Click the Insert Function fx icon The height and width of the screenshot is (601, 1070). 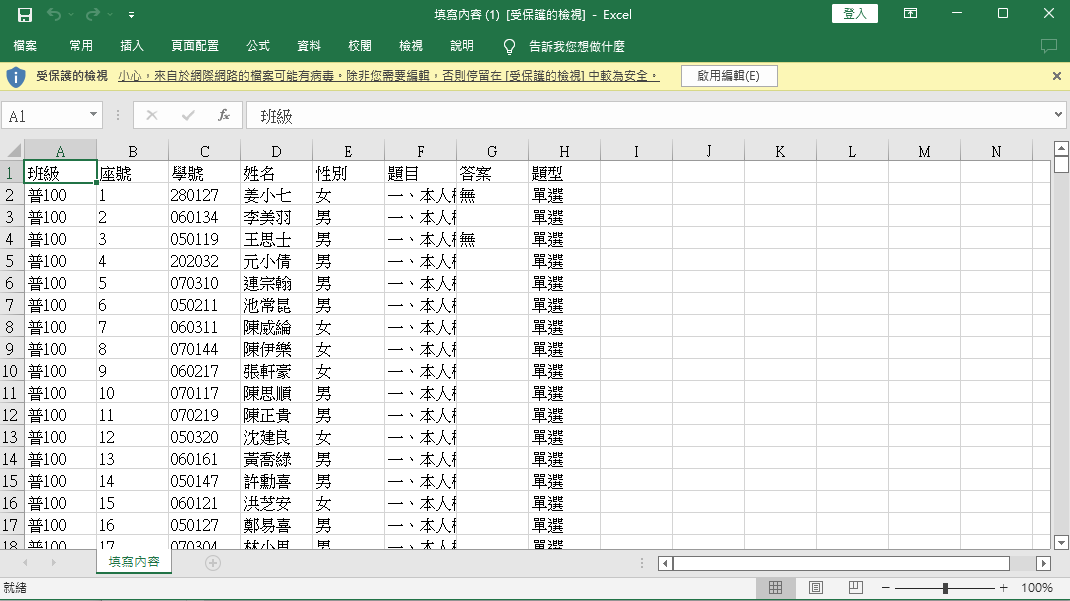224,115
